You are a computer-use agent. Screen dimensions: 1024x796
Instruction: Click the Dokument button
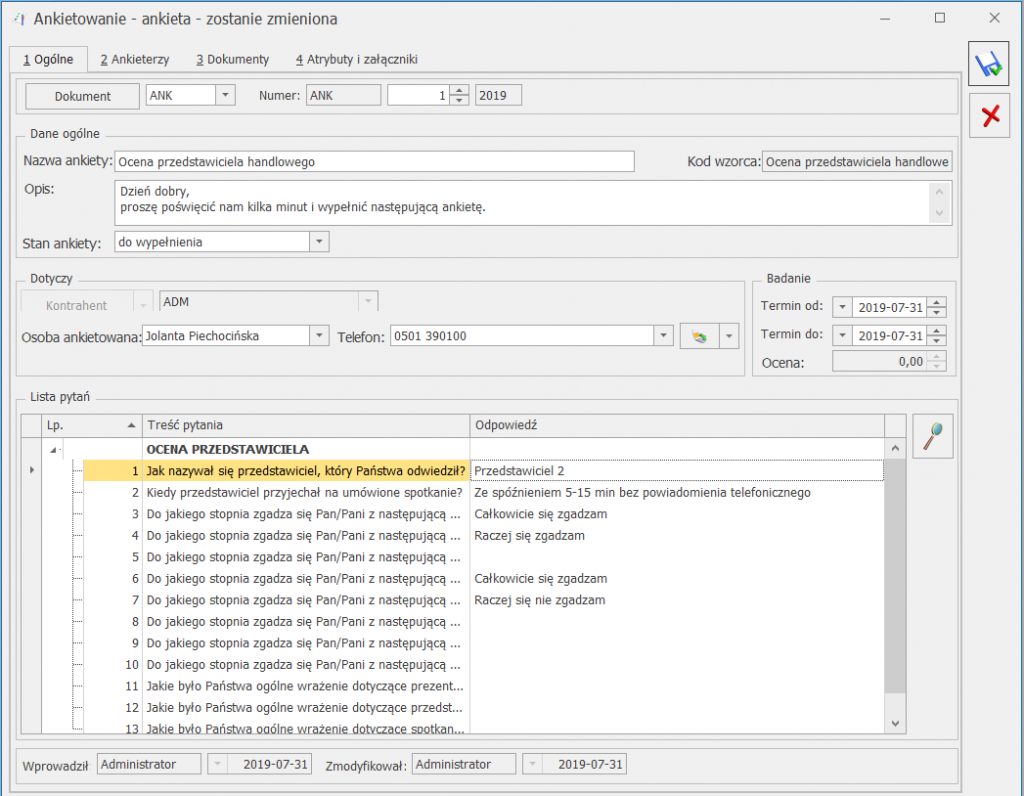[x=82, y=96]
